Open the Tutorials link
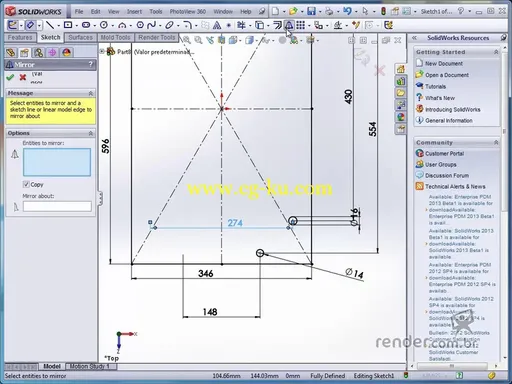The image size is (512, 384). tap(435, 86)
